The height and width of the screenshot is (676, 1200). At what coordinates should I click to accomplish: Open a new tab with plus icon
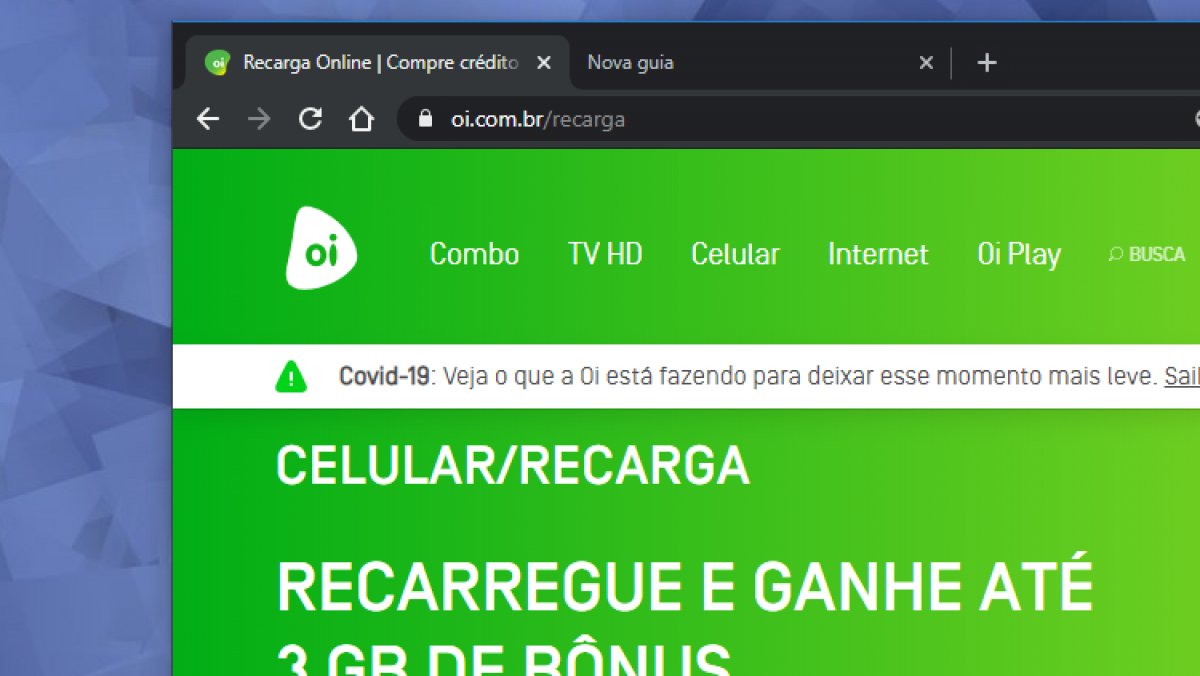987,63
